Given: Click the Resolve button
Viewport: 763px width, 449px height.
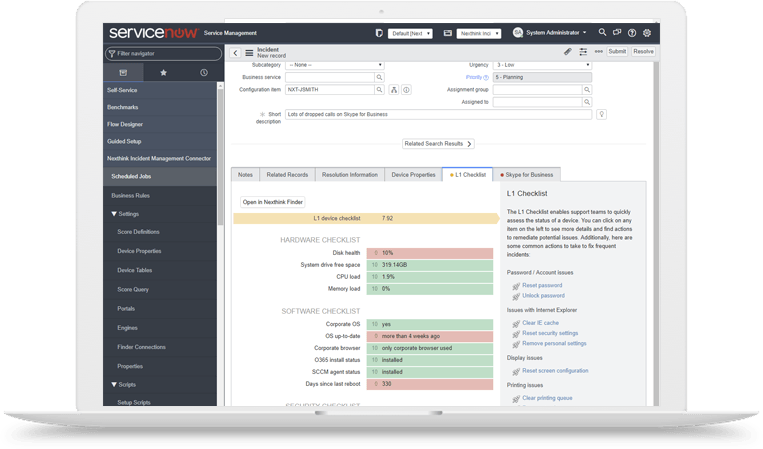Looking at the screenshot, I should [x=643, y=52].
